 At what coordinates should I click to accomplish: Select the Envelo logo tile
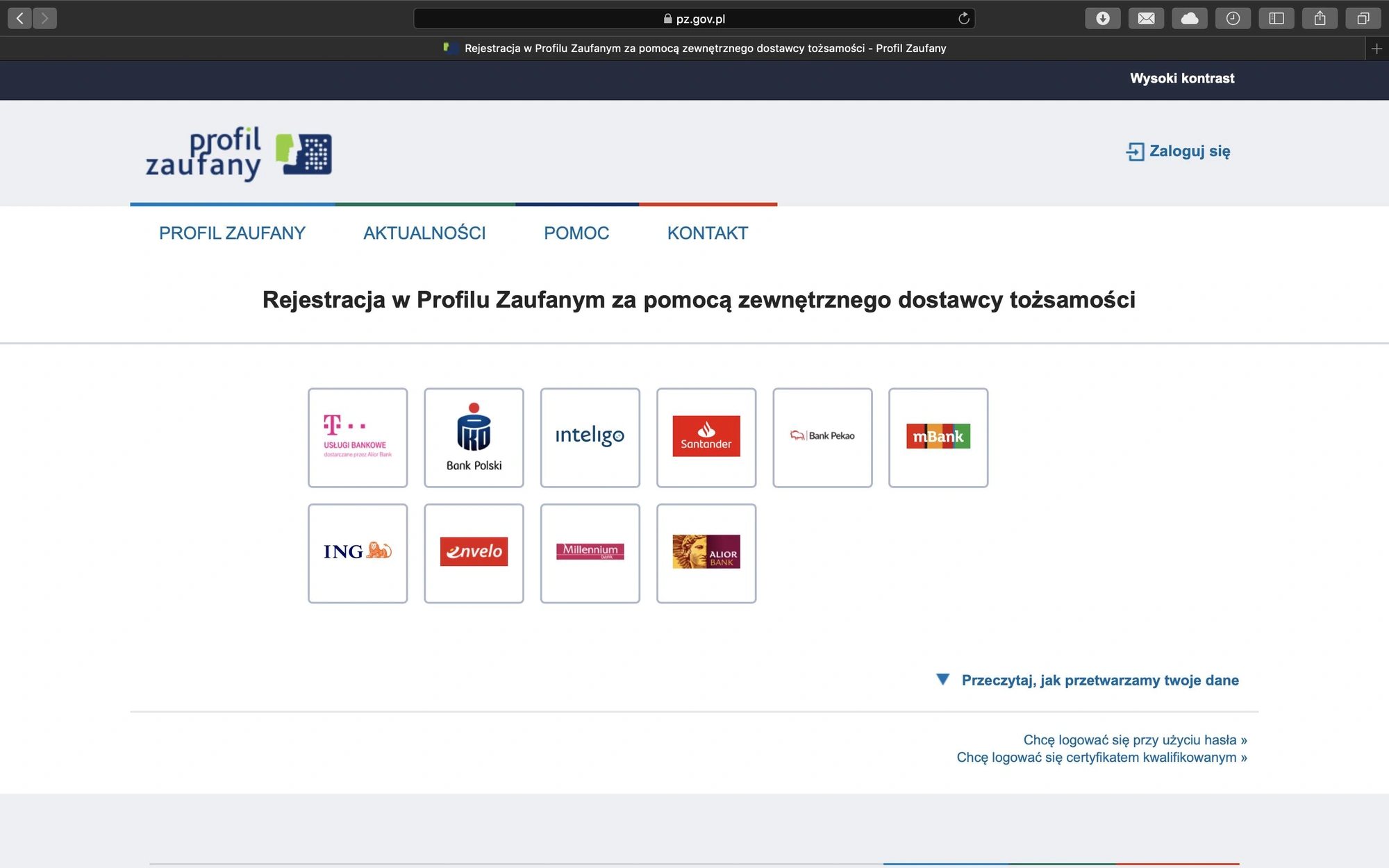(474, 553)
